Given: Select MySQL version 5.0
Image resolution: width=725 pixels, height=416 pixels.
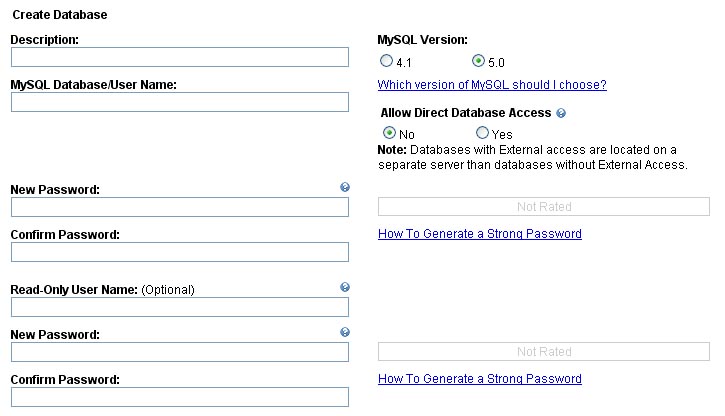Looking at the screenshot, I should [x=478, y=61].
